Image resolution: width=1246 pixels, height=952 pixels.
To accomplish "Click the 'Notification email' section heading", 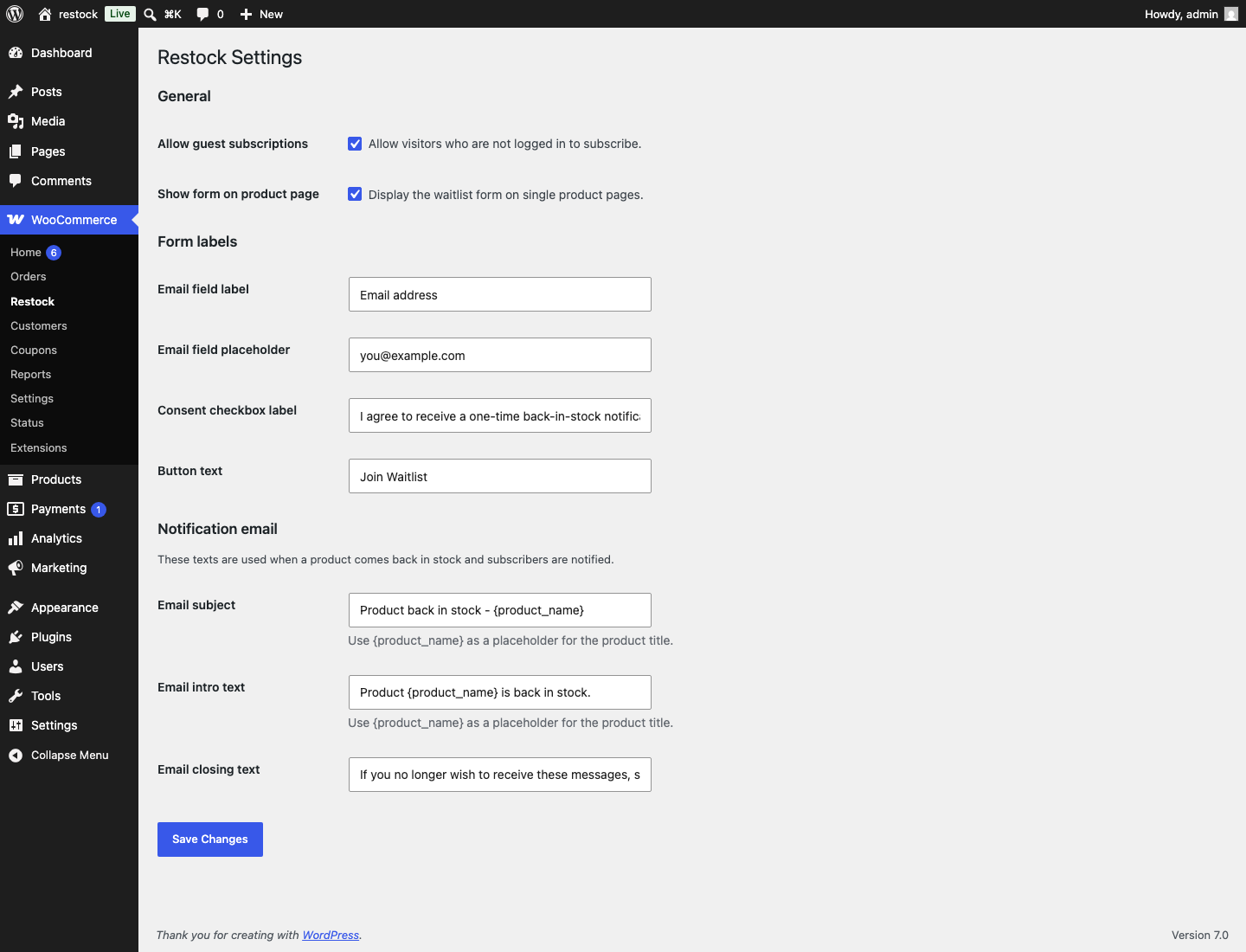I will click(217, 529).
